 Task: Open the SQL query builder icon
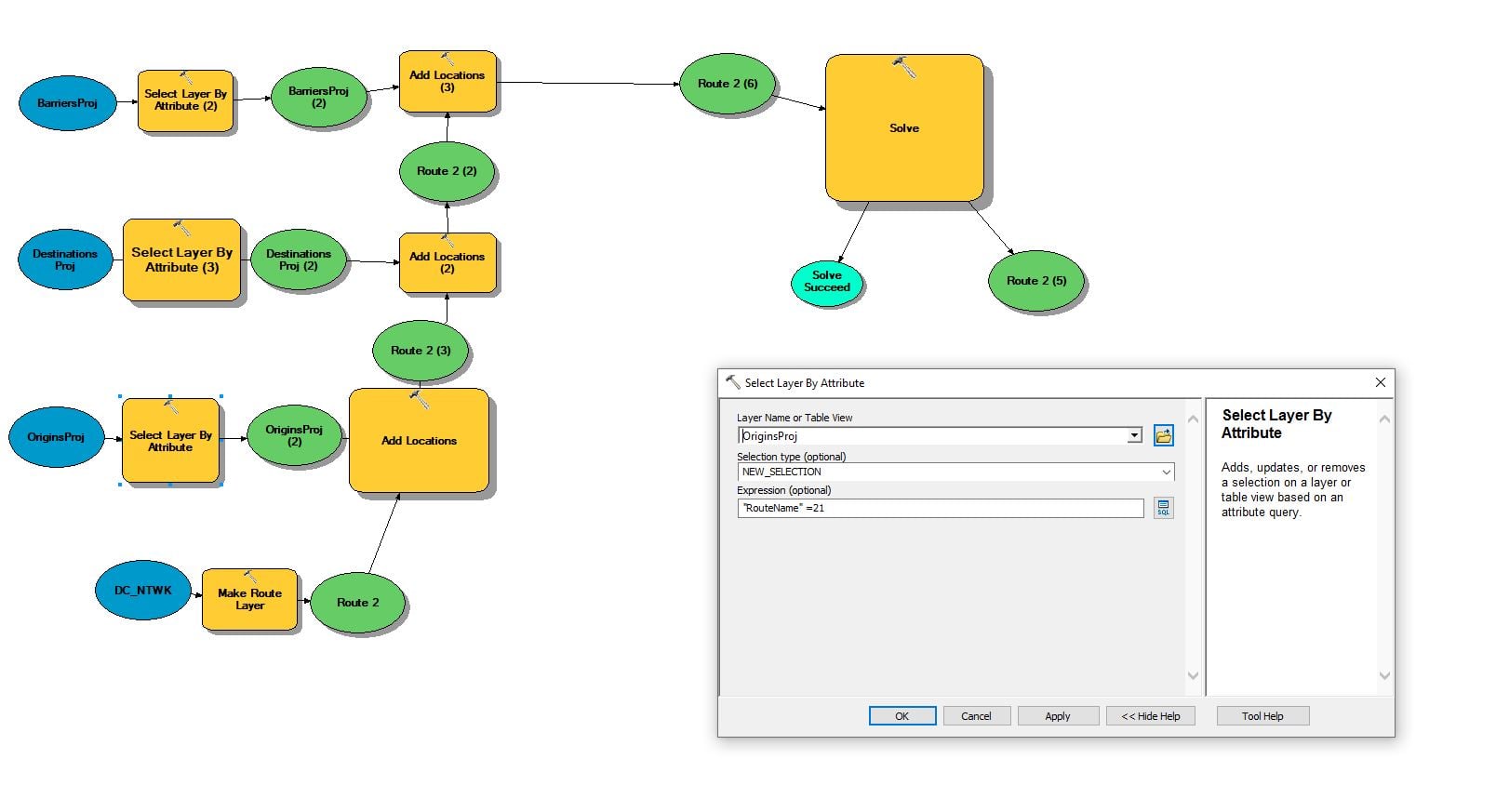point(1163,508)
